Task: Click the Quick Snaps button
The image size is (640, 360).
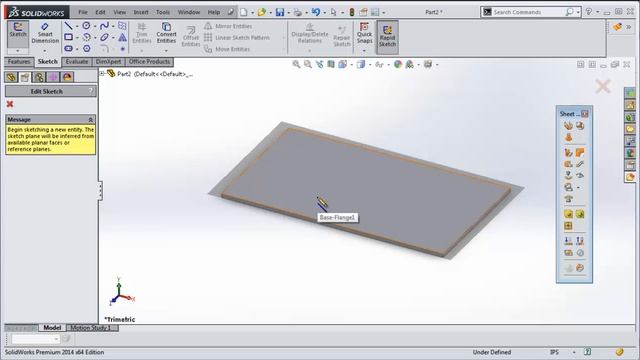Action: coord(364,33)
